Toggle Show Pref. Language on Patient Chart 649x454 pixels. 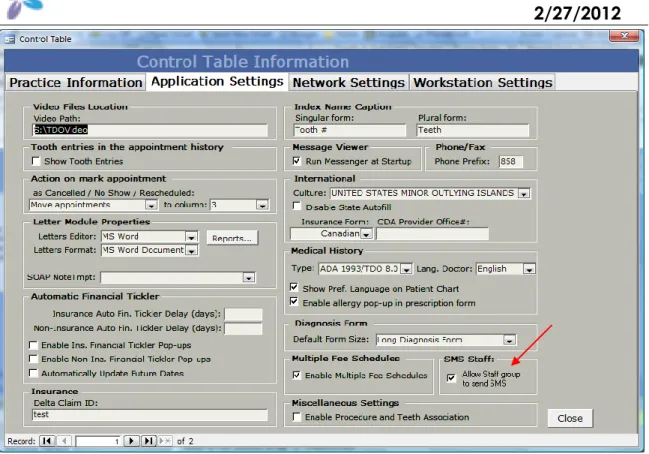(x=294, y=288)
